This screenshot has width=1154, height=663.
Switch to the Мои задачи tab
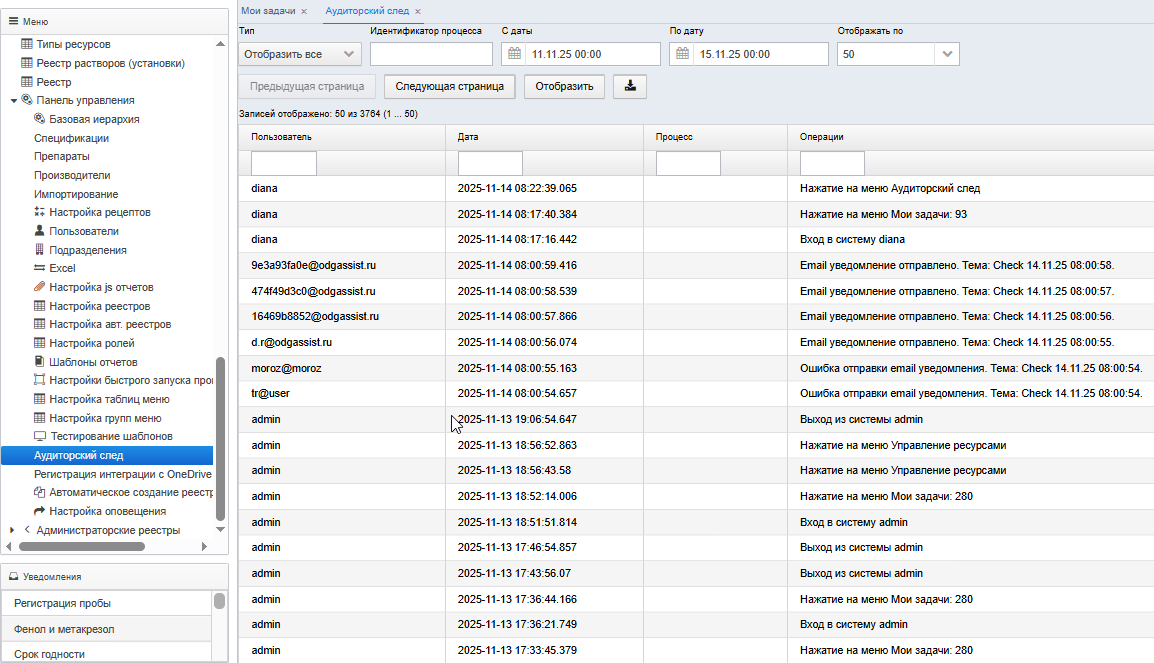[x=268, y=11]
